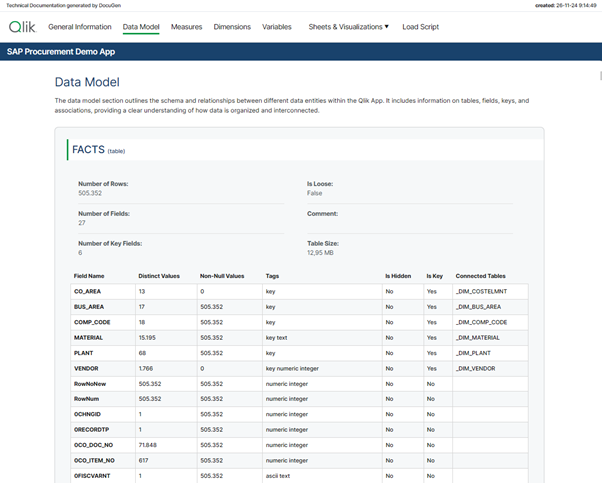
Task: Click the 15.195 distinct values cell
Action: click(166, 337)
